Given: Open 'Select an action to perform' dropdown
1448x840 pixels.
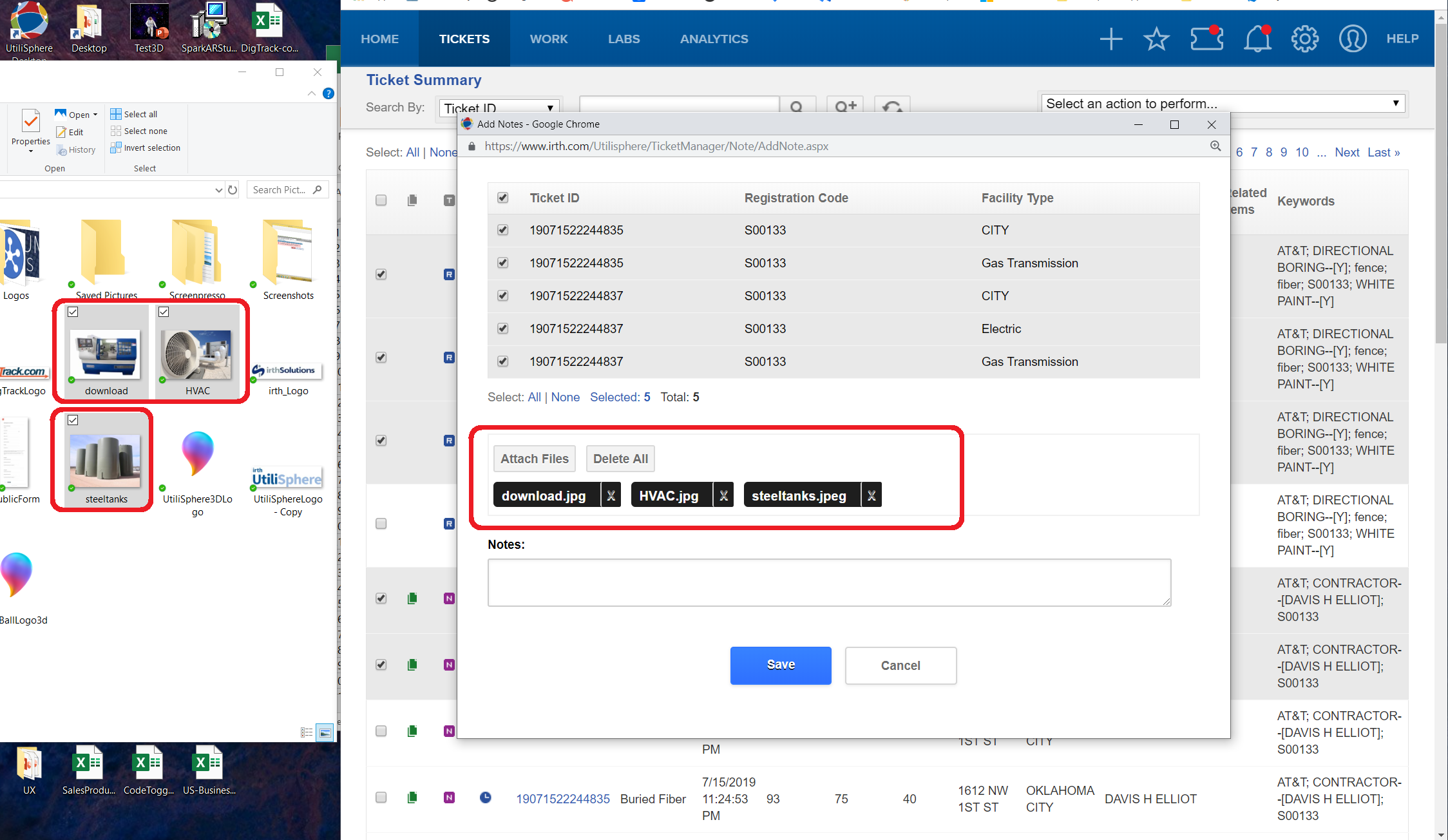Looking at the screenshot, I should click(x=1223, y=104).
